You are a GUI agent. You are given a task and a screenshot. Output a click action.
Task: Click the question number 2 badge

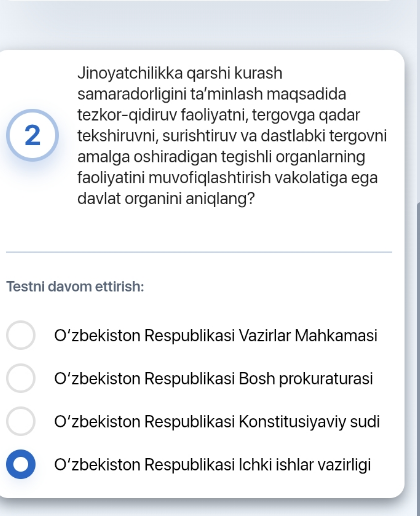[32, 135]
